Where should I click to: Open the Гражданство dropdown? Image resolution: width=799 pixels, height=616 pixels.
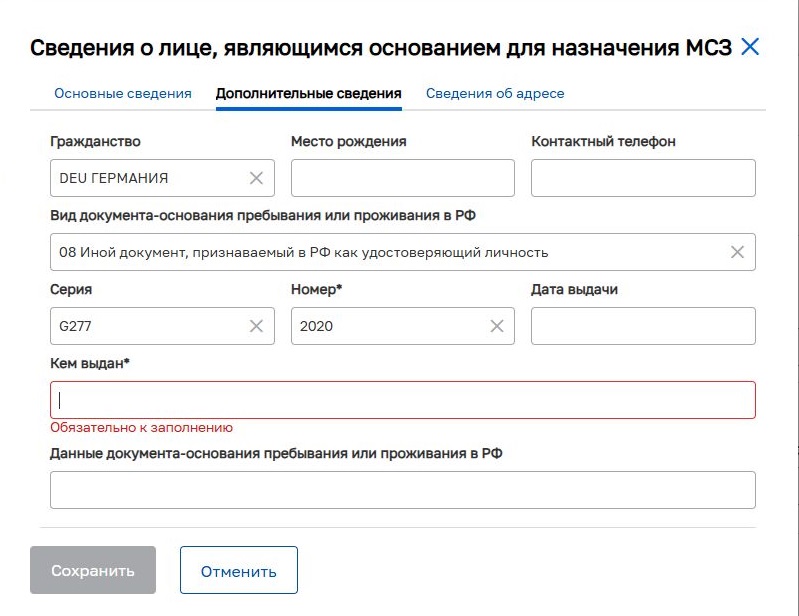click(x=145, y=178)
